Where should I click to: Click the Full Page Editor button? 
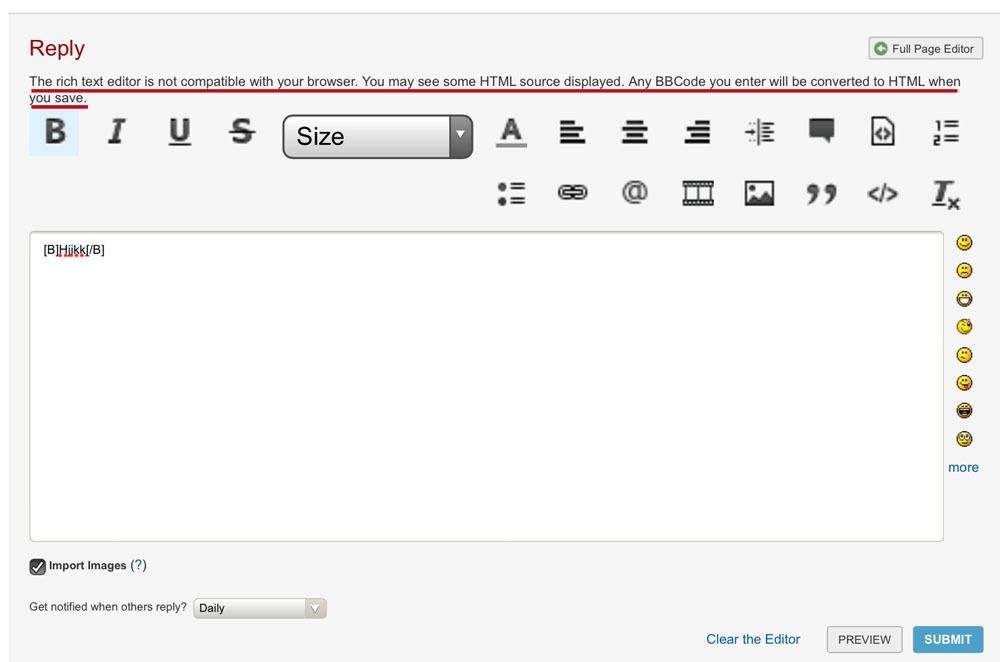coord(925,48)
